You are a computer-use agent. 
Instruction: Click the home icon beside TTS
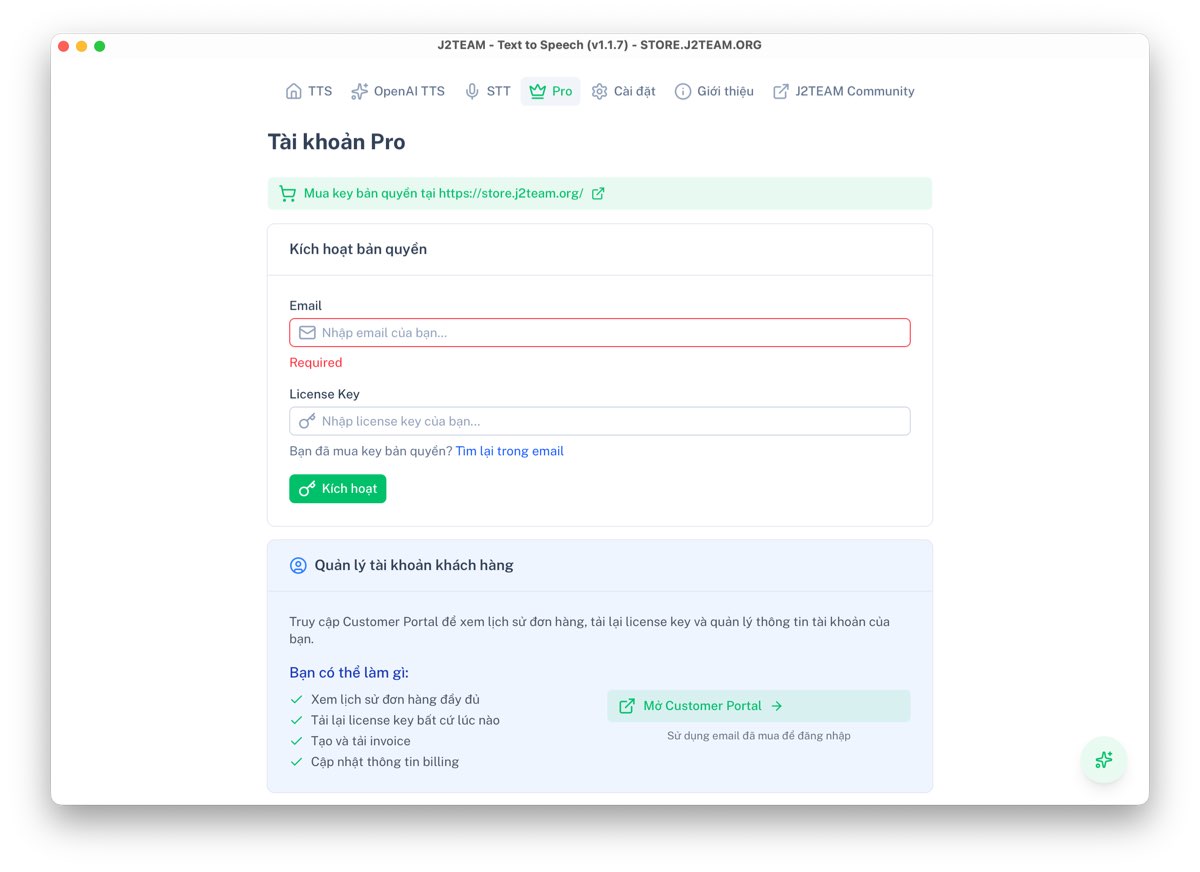coord(293,91)
